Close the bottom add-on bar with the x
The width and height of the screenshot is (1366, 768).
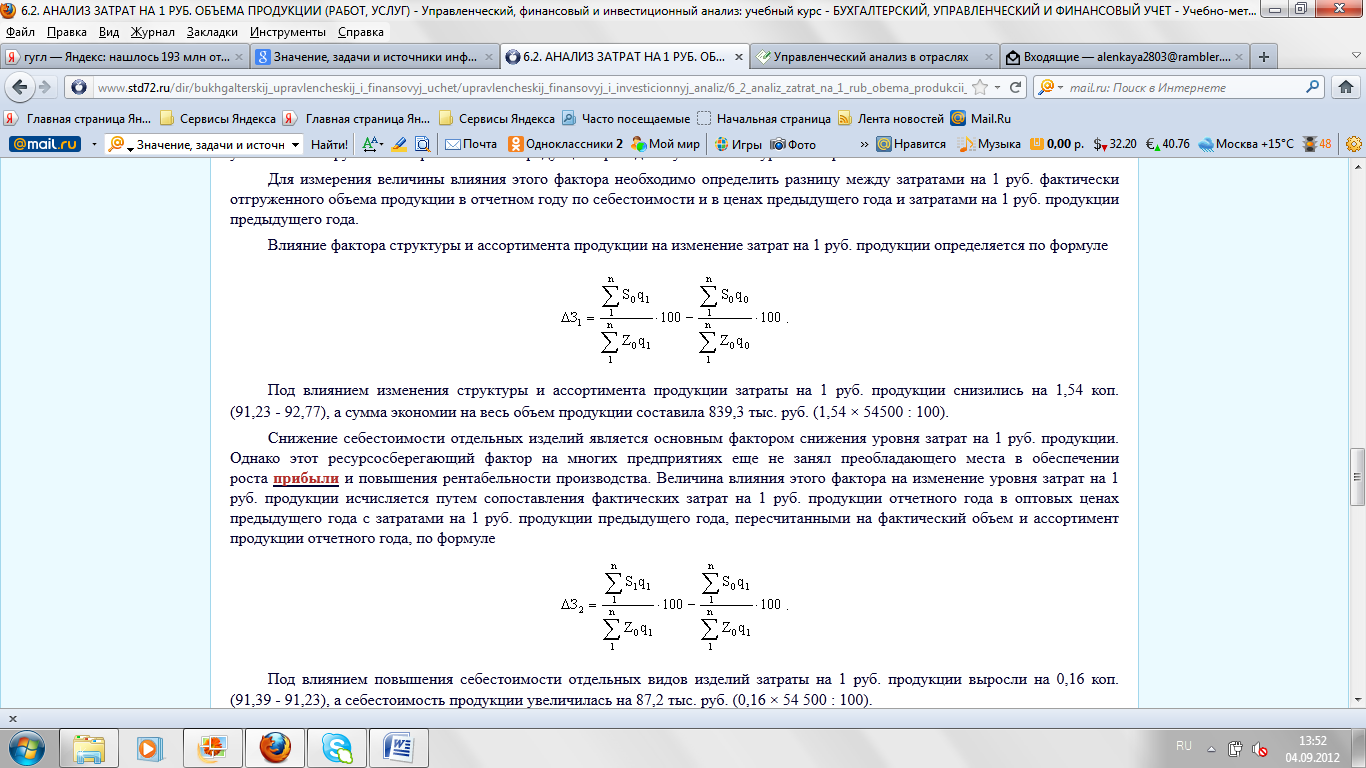(x=11, y=719)
